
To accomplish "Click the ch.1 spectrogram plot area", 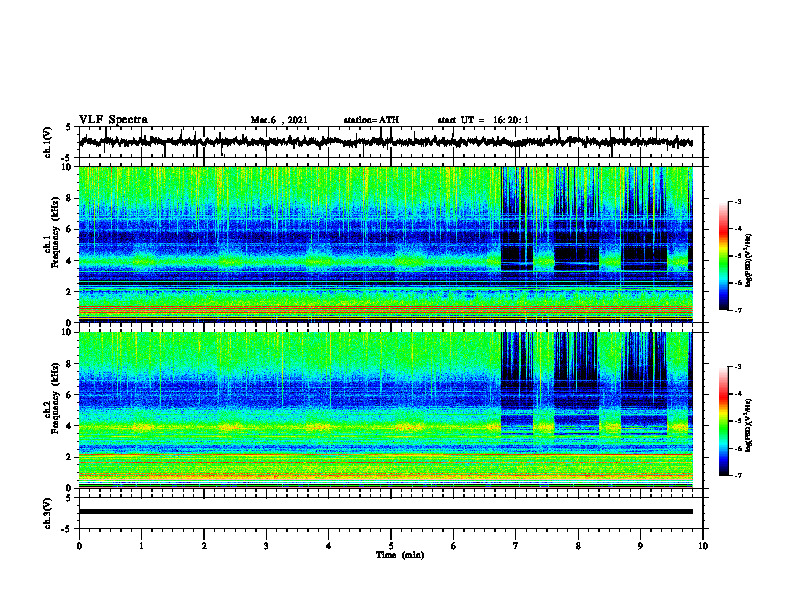I will (x=386, y=244).
